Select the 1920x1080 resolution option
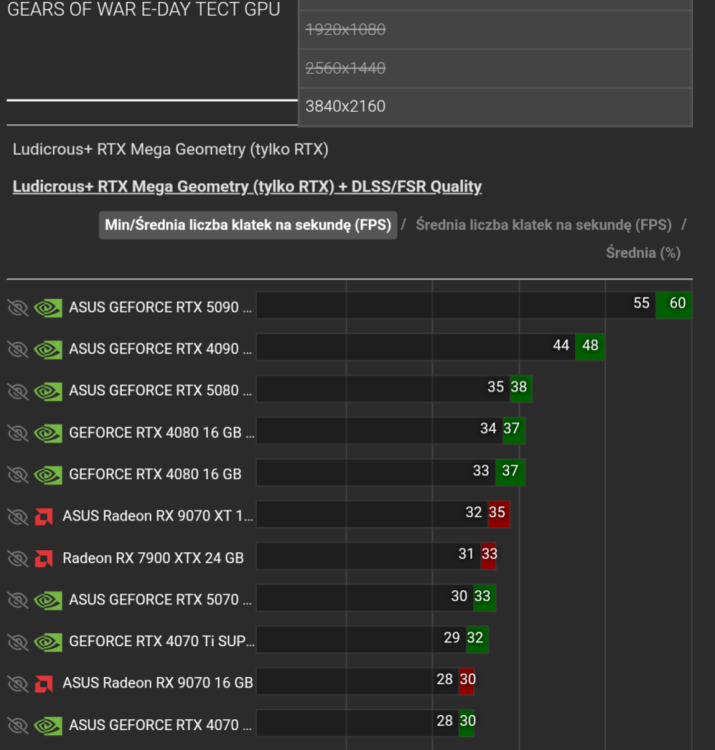This screenshot has height=750, width=715. (x=495, y=30)
